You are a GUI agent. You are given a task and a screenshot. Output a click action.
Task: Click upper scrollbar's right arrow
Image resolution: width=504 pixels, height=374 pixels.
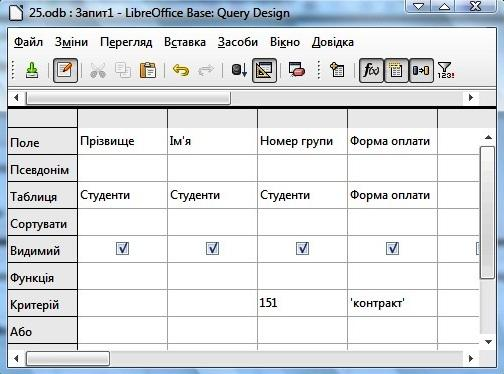tap(471, 98)
